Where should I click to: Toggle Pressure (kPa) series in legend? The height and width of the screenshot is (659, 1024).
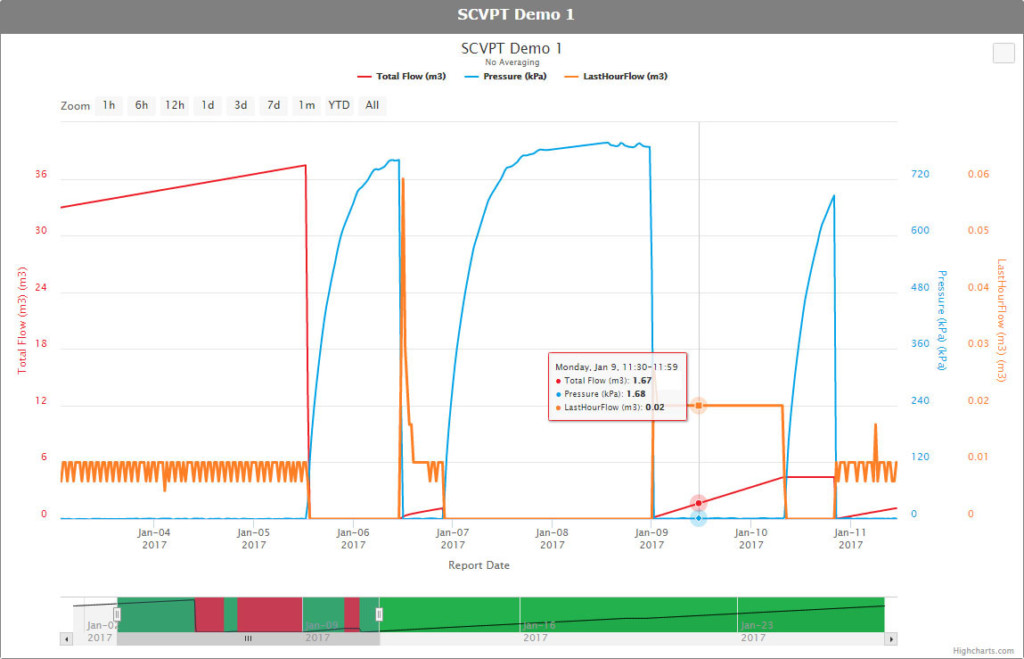[x=505, y=76]
